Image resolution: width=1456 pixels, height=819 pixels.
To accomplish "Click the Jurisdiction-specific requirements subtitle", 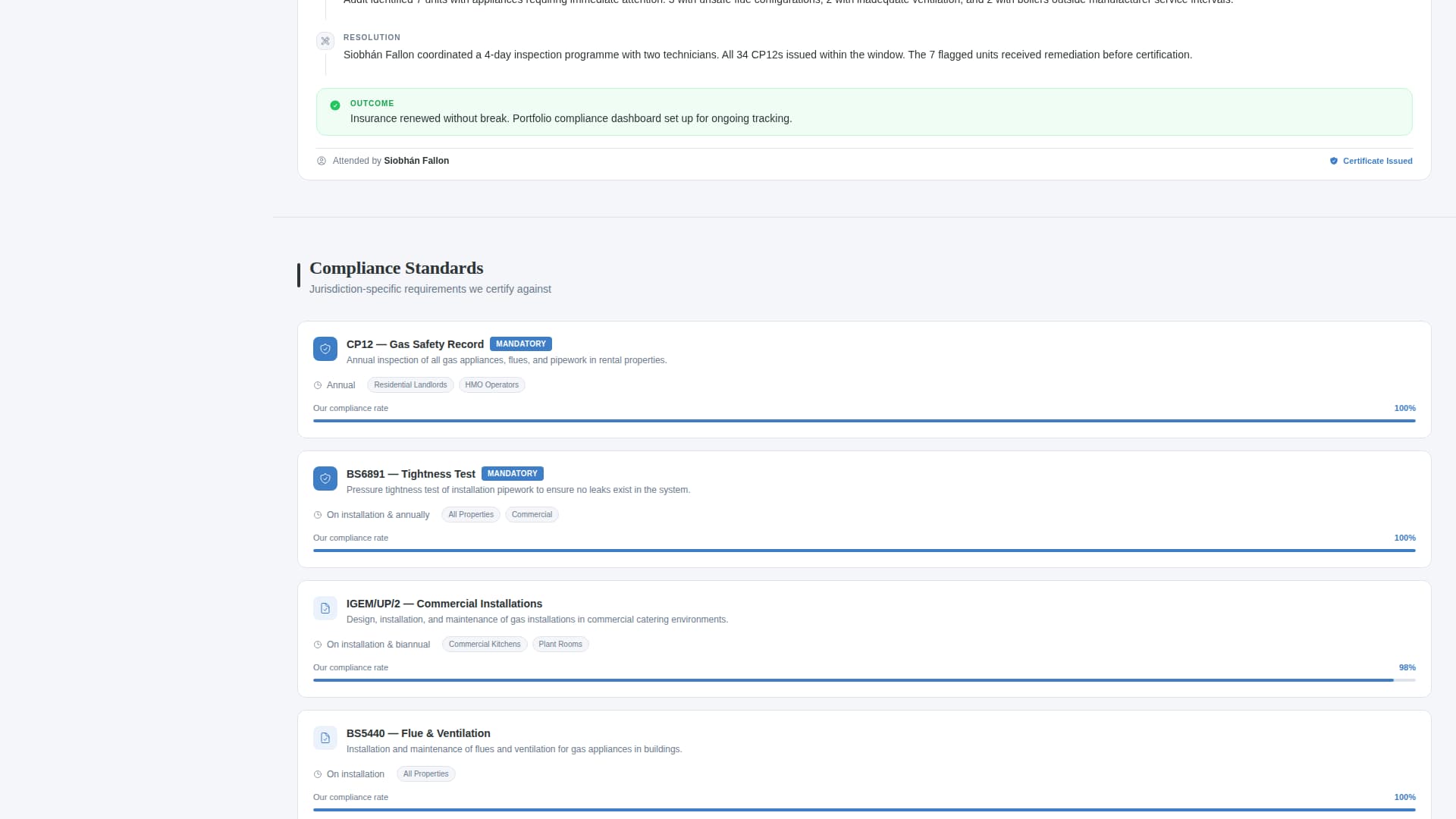I will 430,289.
